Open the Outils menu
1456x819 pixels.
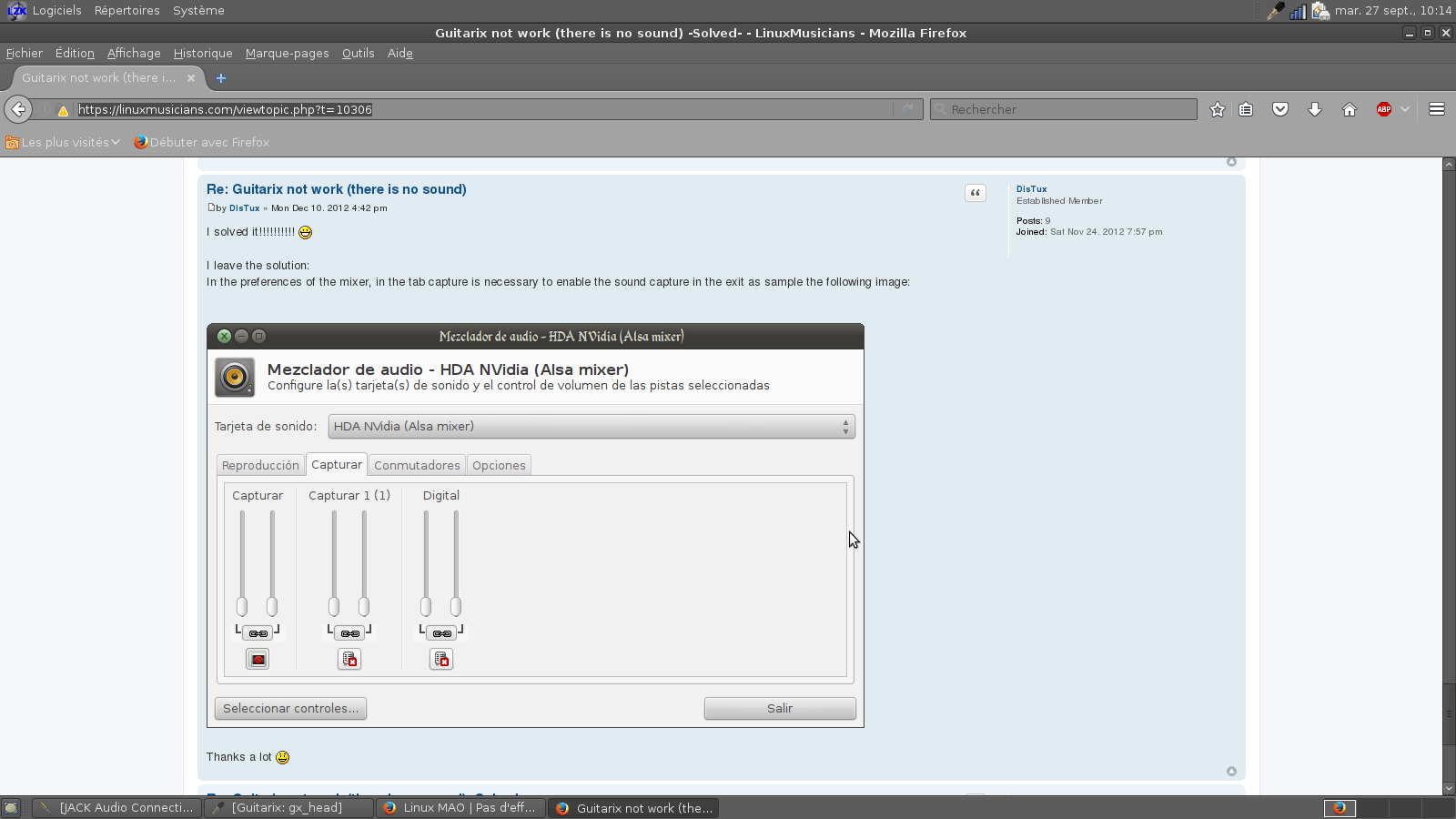[359, 53]
